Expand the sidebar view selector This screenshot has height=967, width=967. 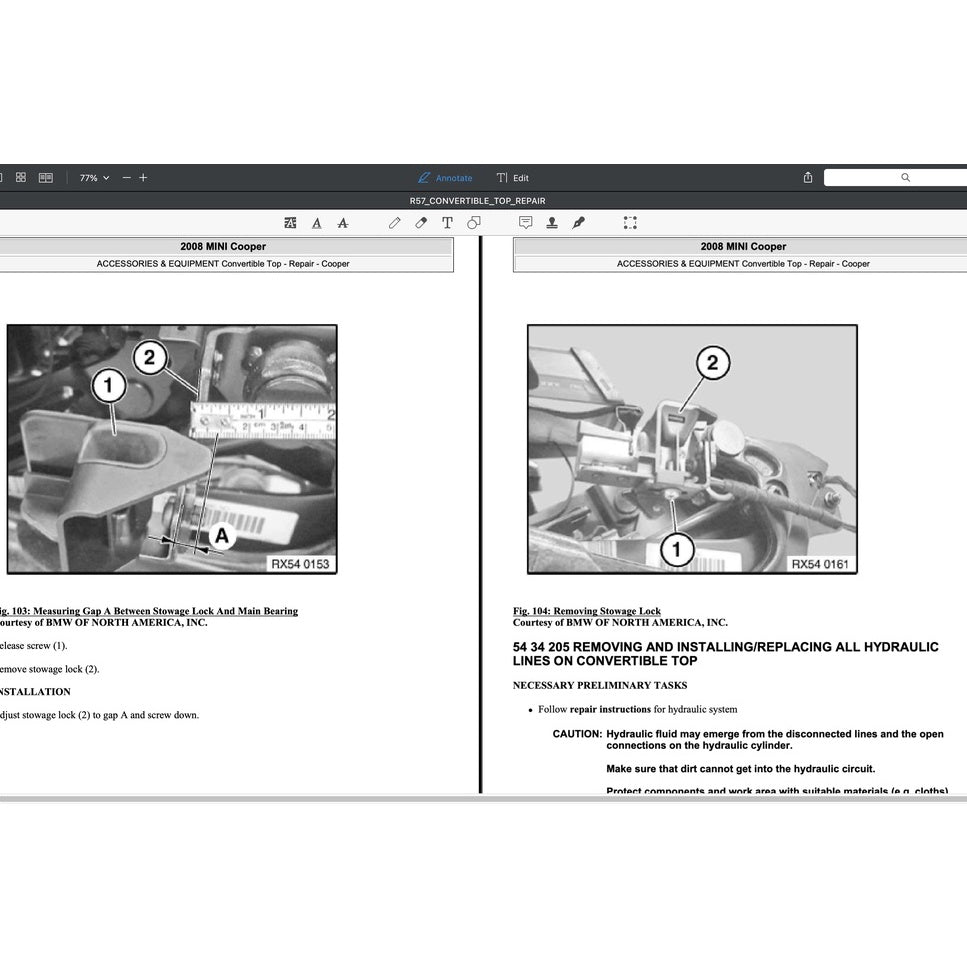point(0,177)
